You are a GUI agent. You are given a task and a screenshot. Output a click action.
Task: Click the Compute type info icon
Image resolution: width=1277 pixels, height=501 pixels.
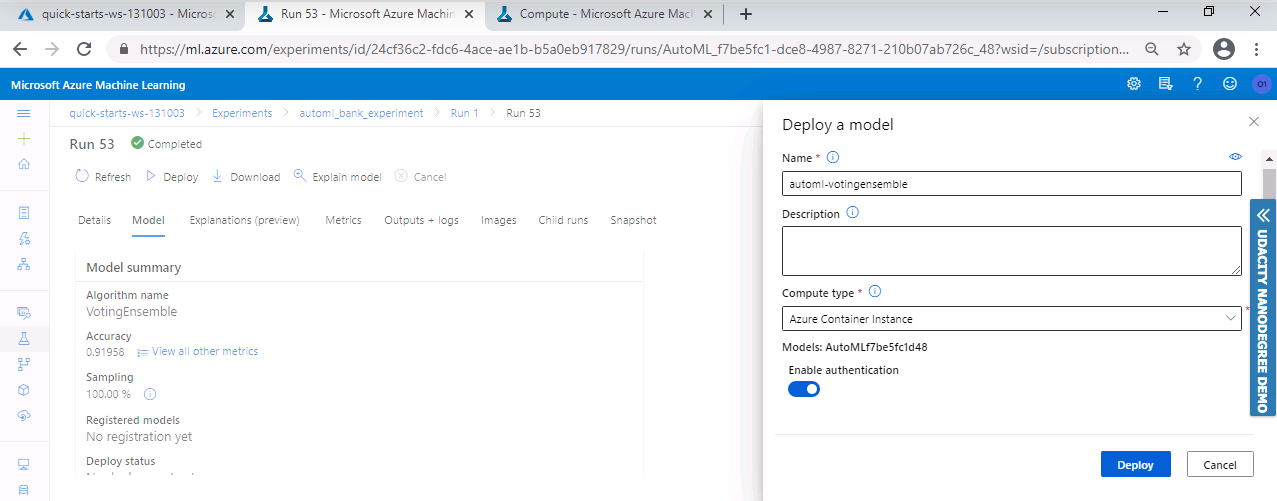874,292
